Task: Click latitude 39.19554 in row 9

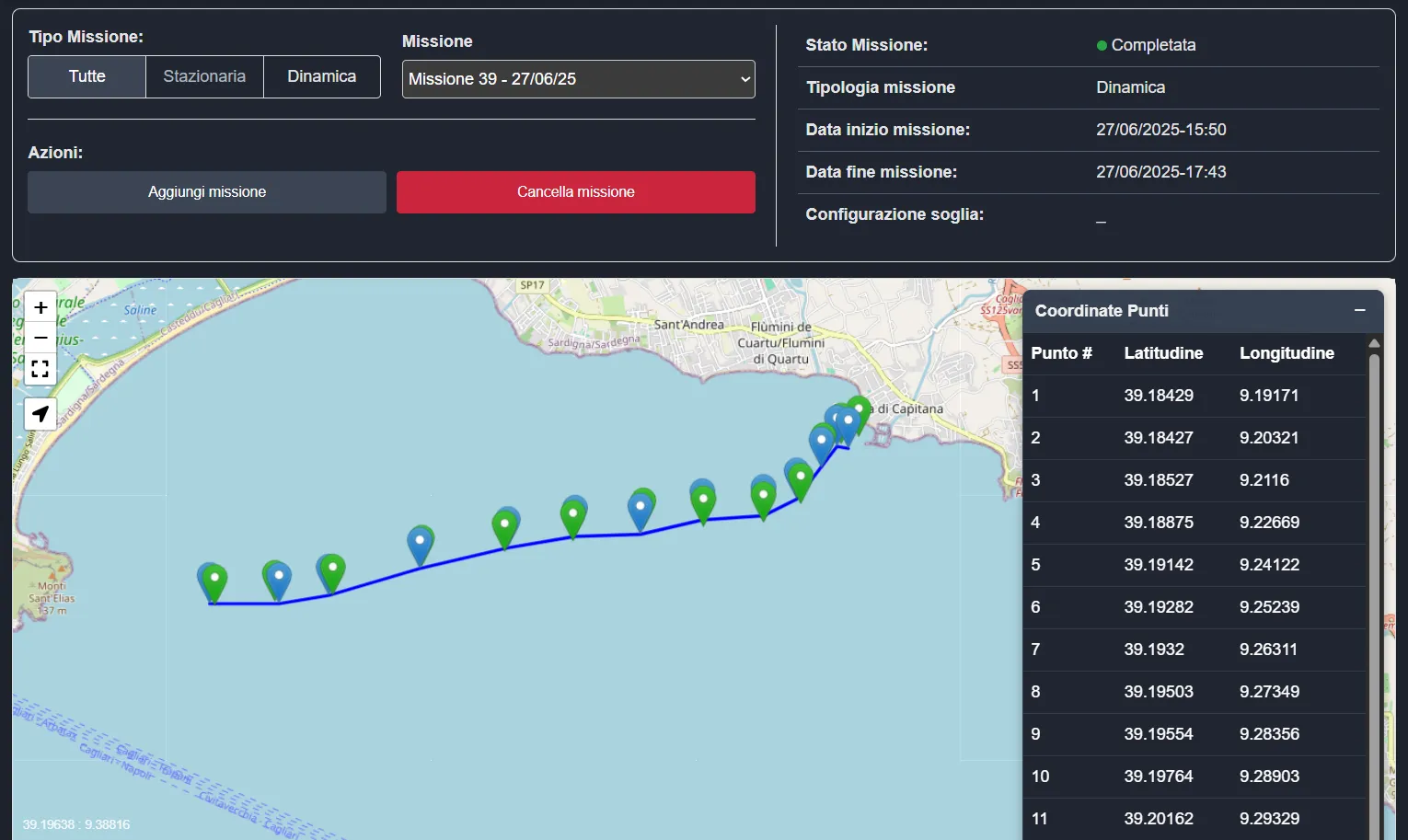Action: (1159, 734)
